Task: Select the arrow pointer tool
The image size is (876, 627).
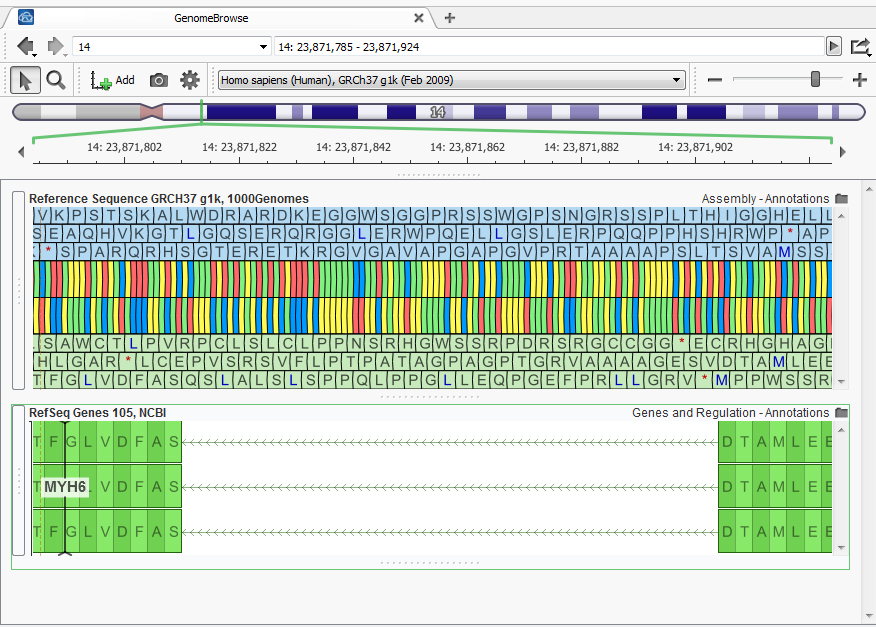Action: [25, 80]
